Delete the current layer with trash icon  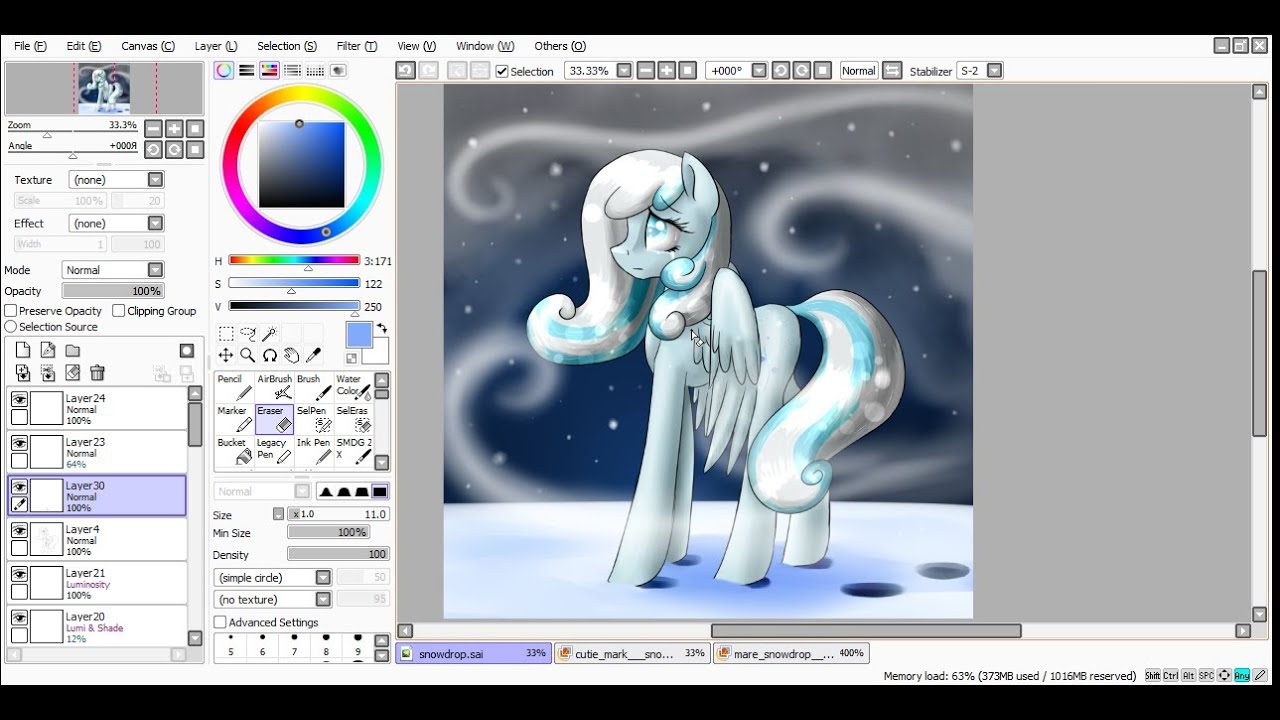(x=97, y=373)
